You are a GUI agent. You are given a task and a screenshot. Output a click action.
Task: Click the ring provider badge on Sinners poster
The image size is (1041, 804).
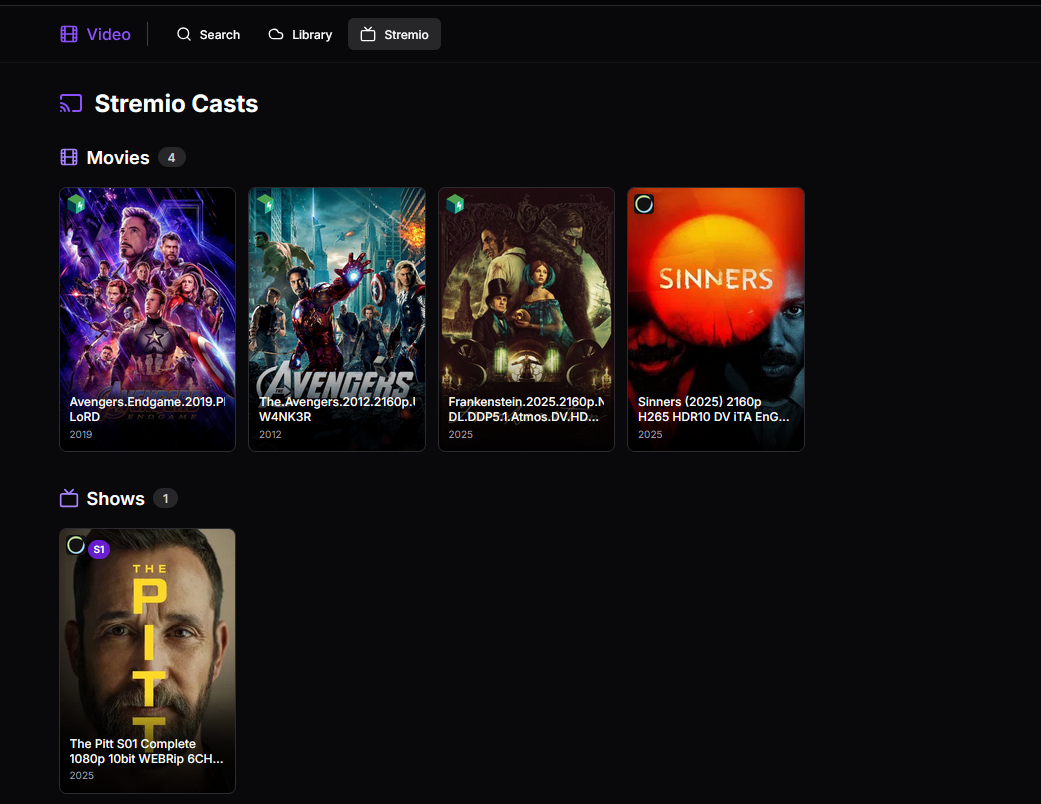[x=645, y=204]
